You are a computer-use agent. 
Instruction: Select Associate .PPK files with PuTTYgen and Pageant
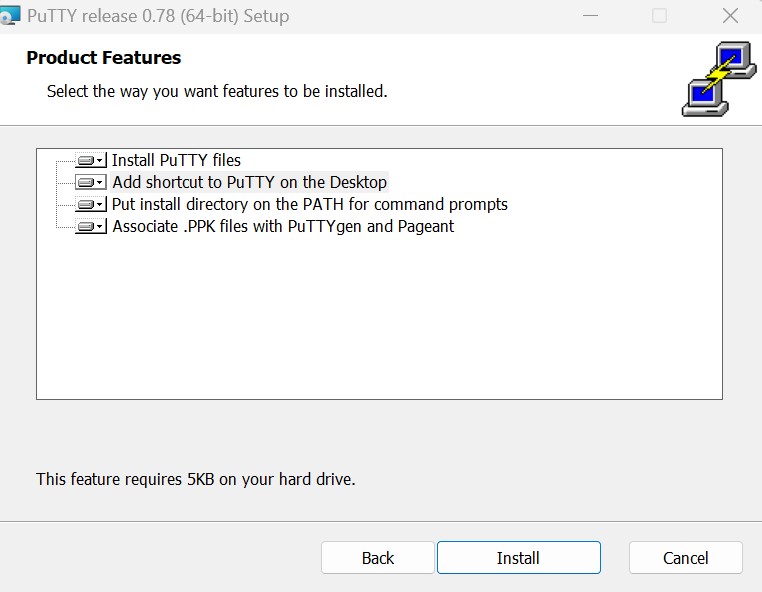[283, 226]
